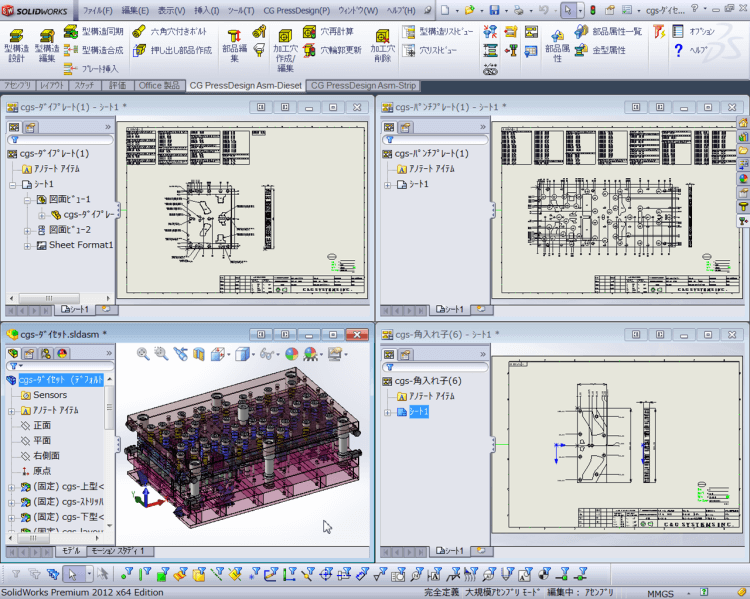Screen dimensions: 750x599
Task: Open the 編集(E) menu
Action: point(135,10)
